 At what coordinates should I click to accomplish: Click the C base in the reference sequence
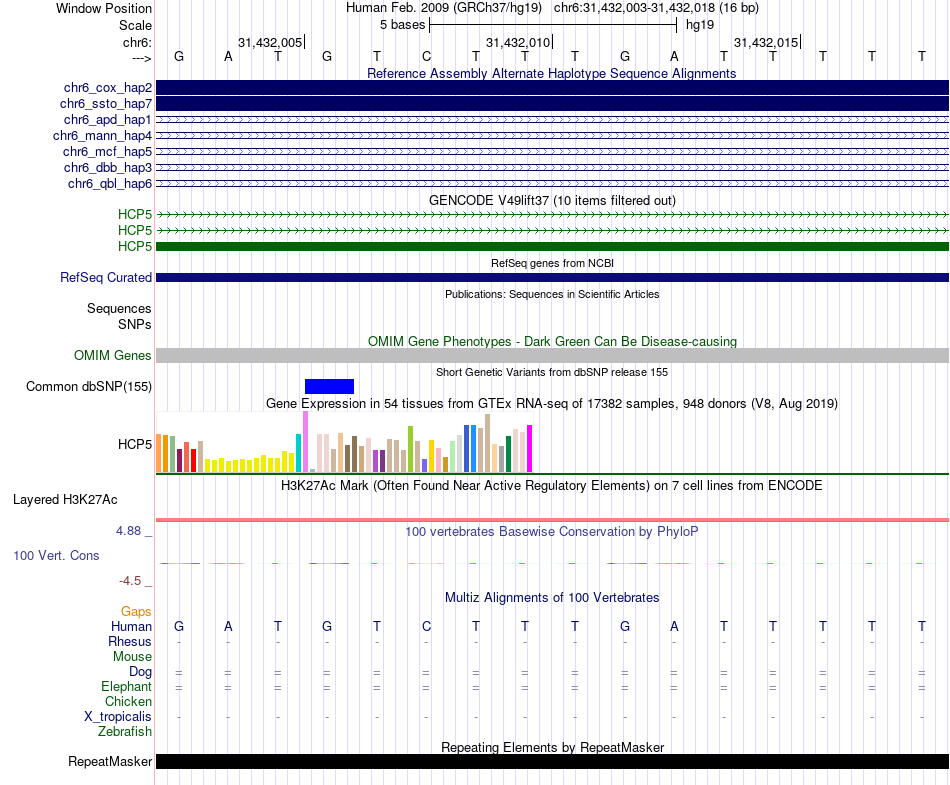tap(427, 56)
